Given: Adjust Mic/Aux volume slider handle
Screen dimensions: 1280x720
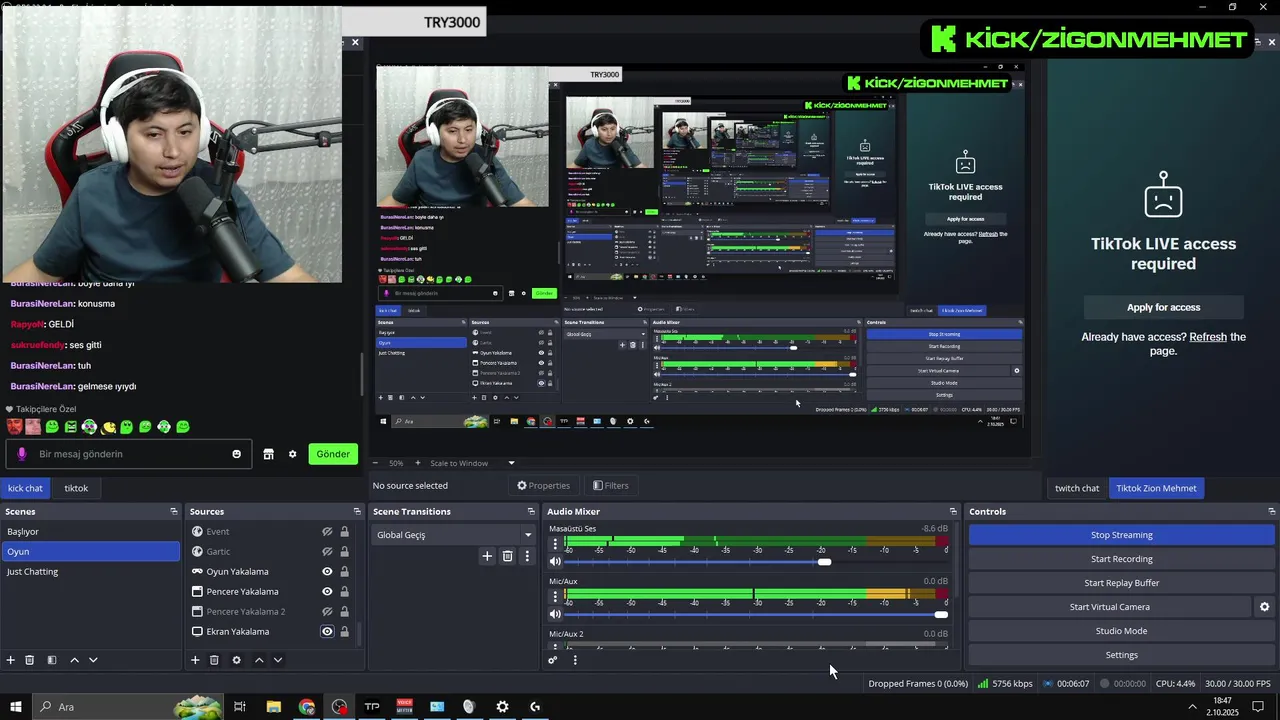Looking at the screenshot, I should [941, 614].
